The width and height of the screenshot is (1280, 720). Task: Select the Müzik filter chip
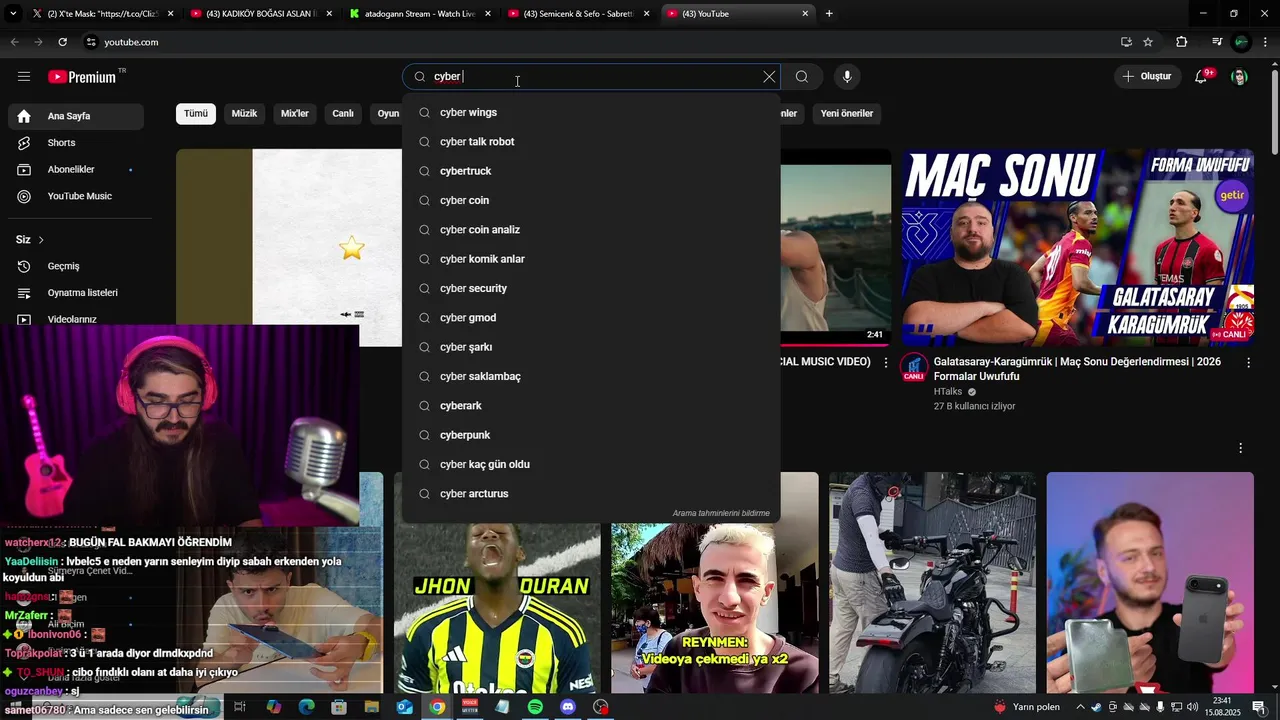[244, 114]
